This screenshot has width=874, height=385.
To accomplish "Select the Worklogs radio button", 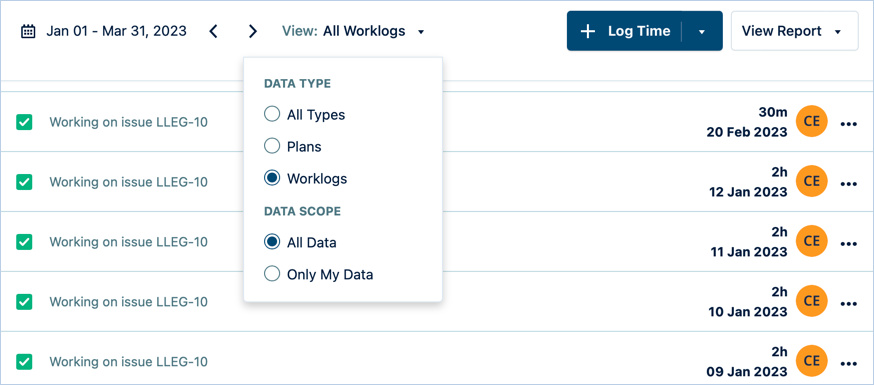I will pyautogui.click(x=272, y=178).
